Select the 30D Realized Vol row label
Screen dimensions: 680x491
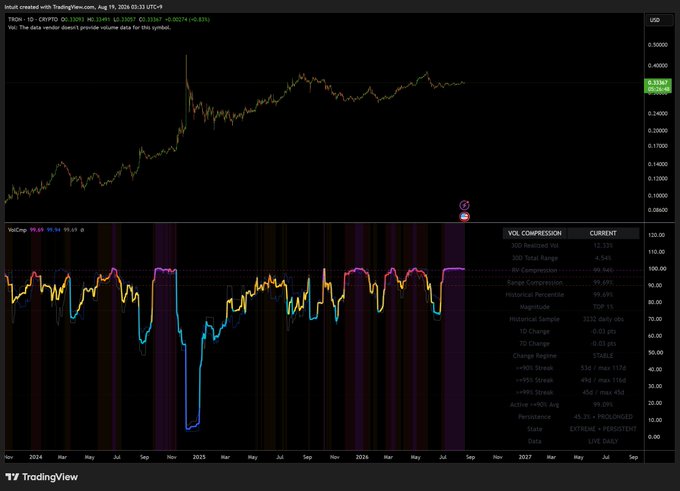pos(535,246)
